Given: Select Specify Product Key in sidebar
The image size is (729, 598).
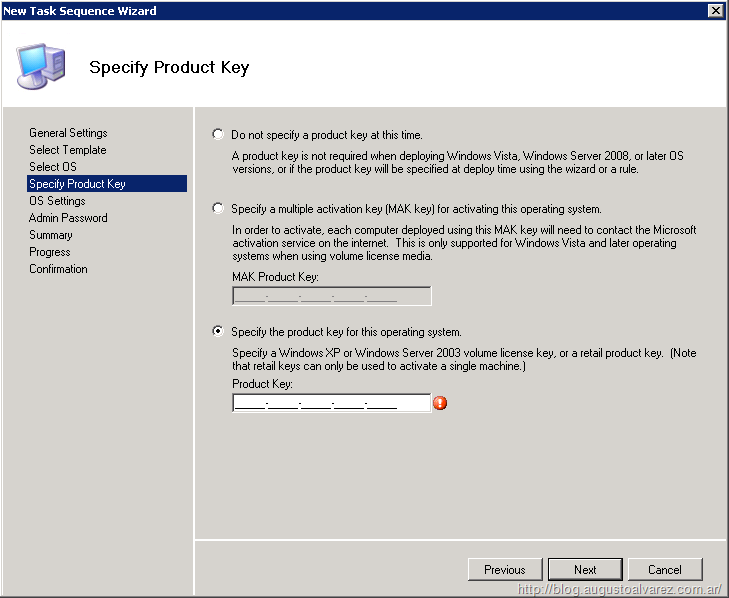Looking at the screenshot, I should tap(77, 184).
